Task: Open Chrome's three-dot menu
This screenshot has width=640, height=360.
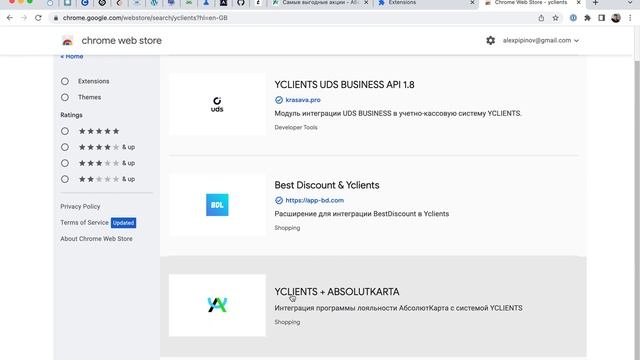Action: point(630,18)
